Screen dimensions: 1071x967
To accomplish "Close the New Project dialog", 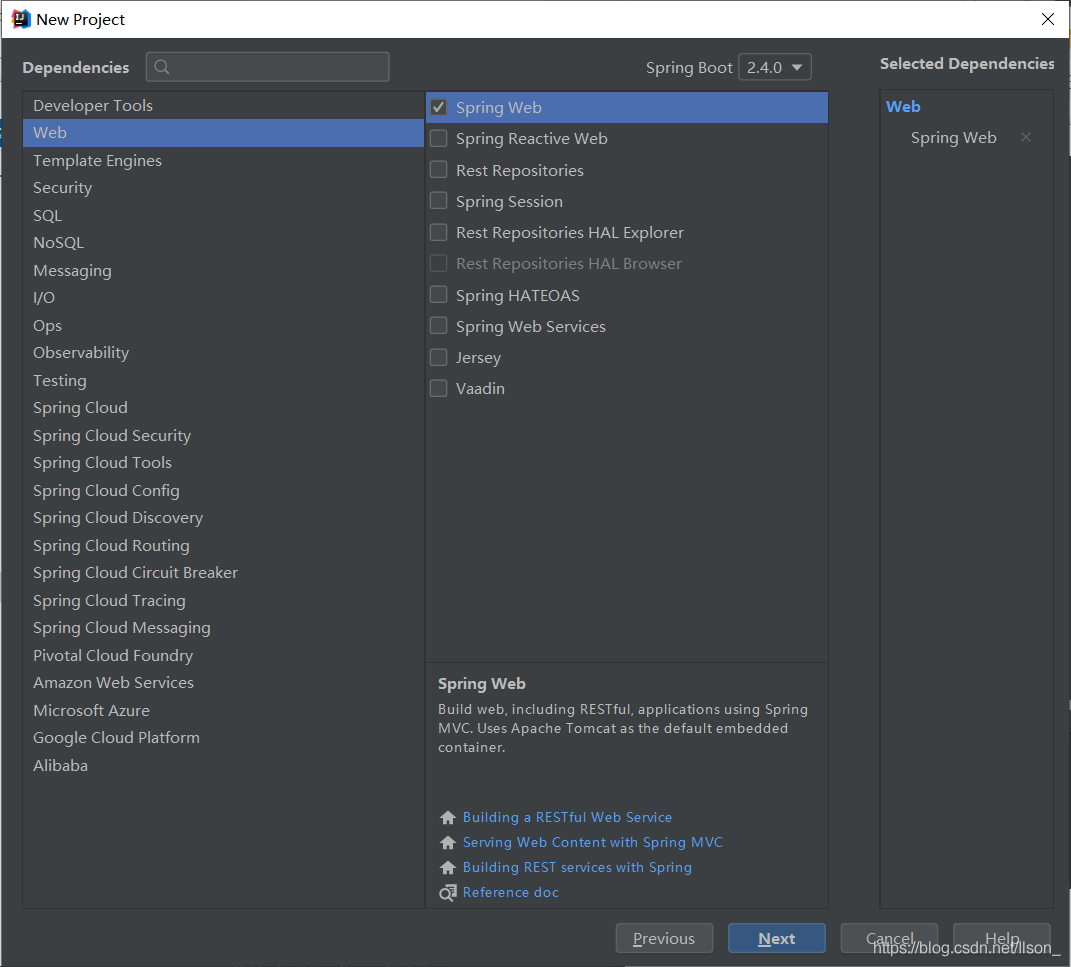I will 1047,19.
